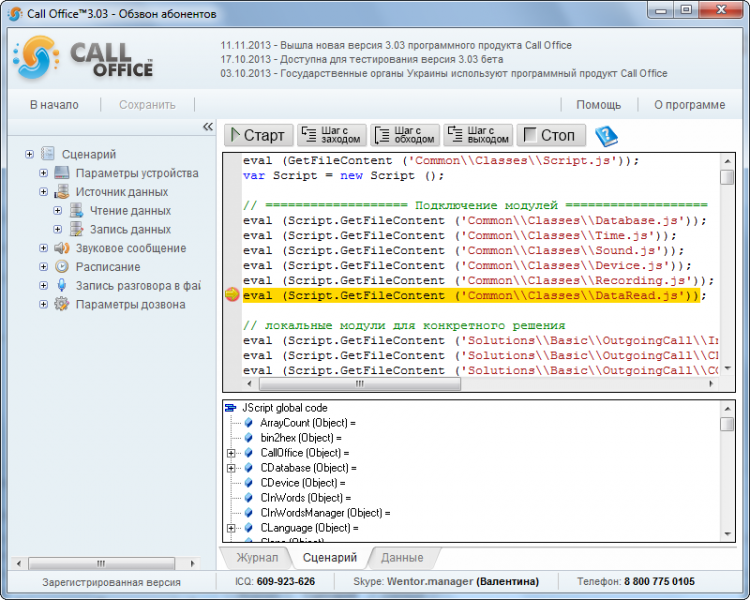Click the code editor vertical scrollbar thumb
Screen dimensions: 750x600
coord(727,178)
